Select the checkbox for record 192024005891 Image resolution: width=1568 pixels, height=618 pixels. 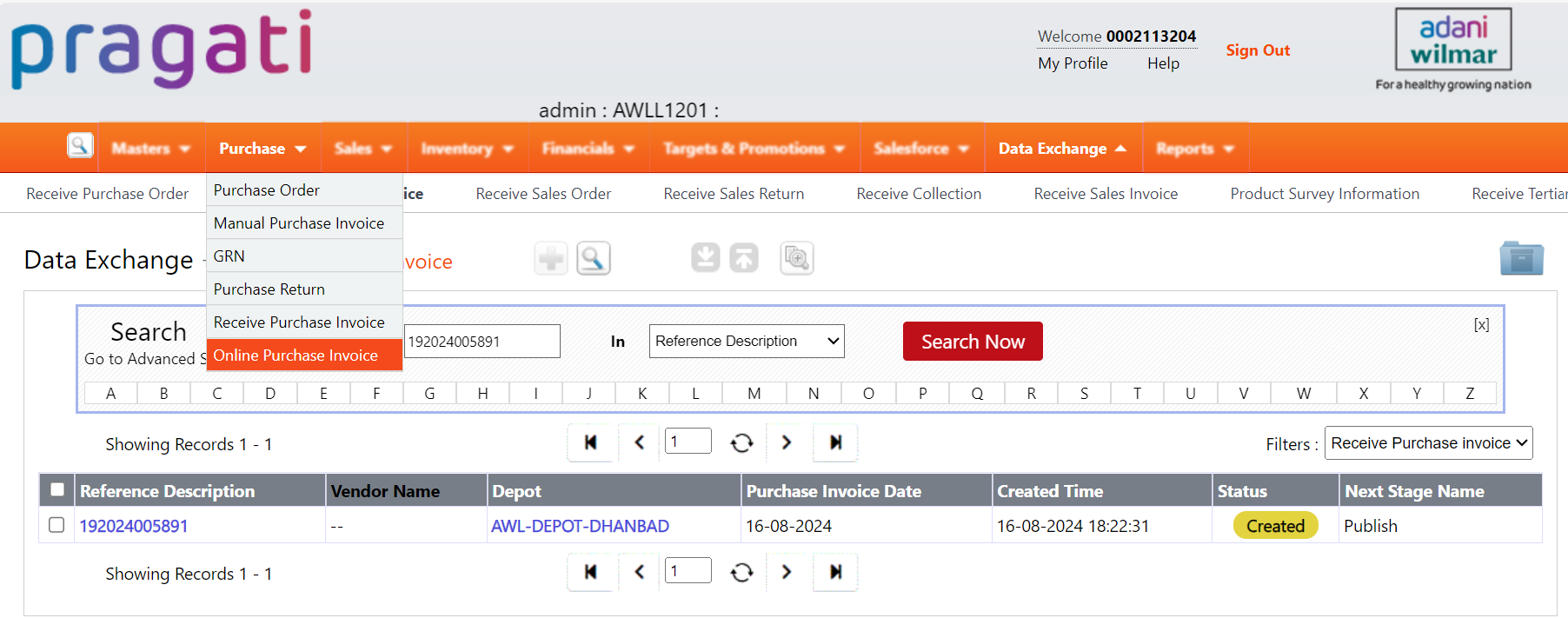coord(56,525)
